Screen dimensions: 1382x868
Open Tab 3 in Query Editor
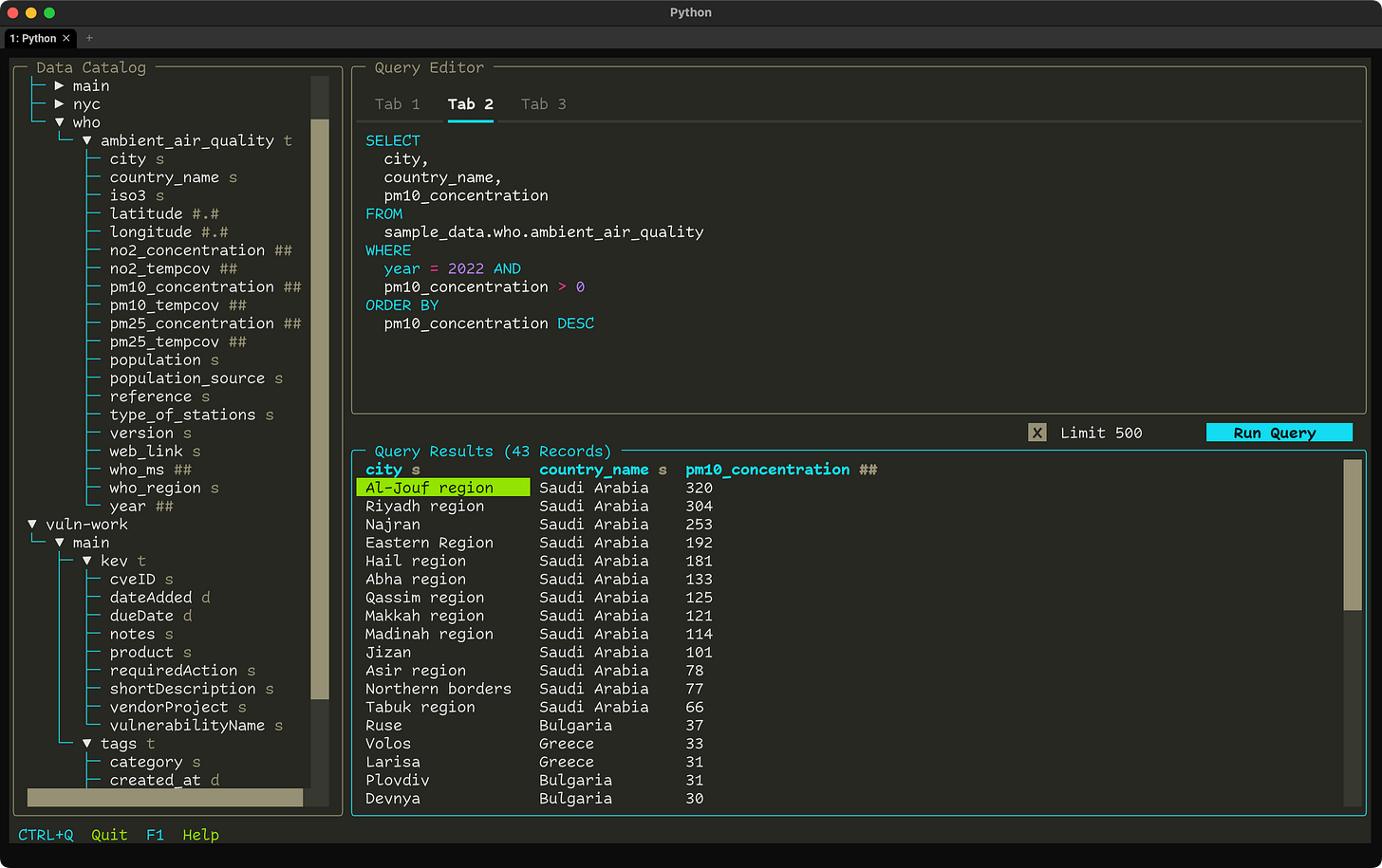pos(543,104)
